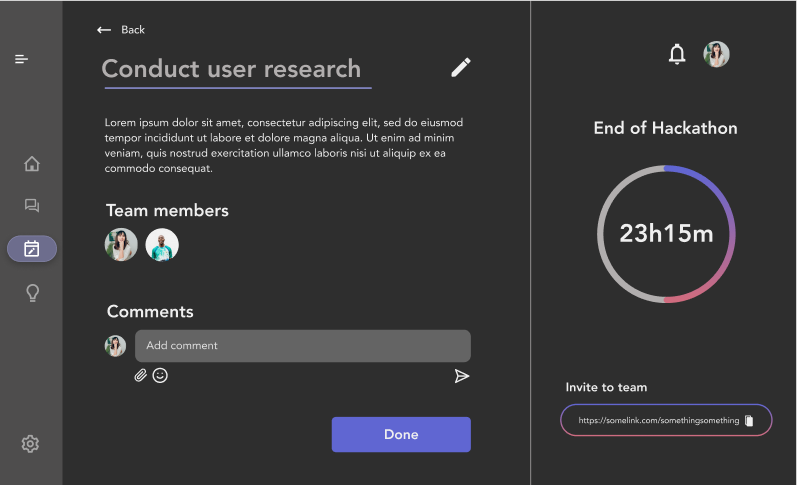Copy the team invite link

(x=749, y=421)
